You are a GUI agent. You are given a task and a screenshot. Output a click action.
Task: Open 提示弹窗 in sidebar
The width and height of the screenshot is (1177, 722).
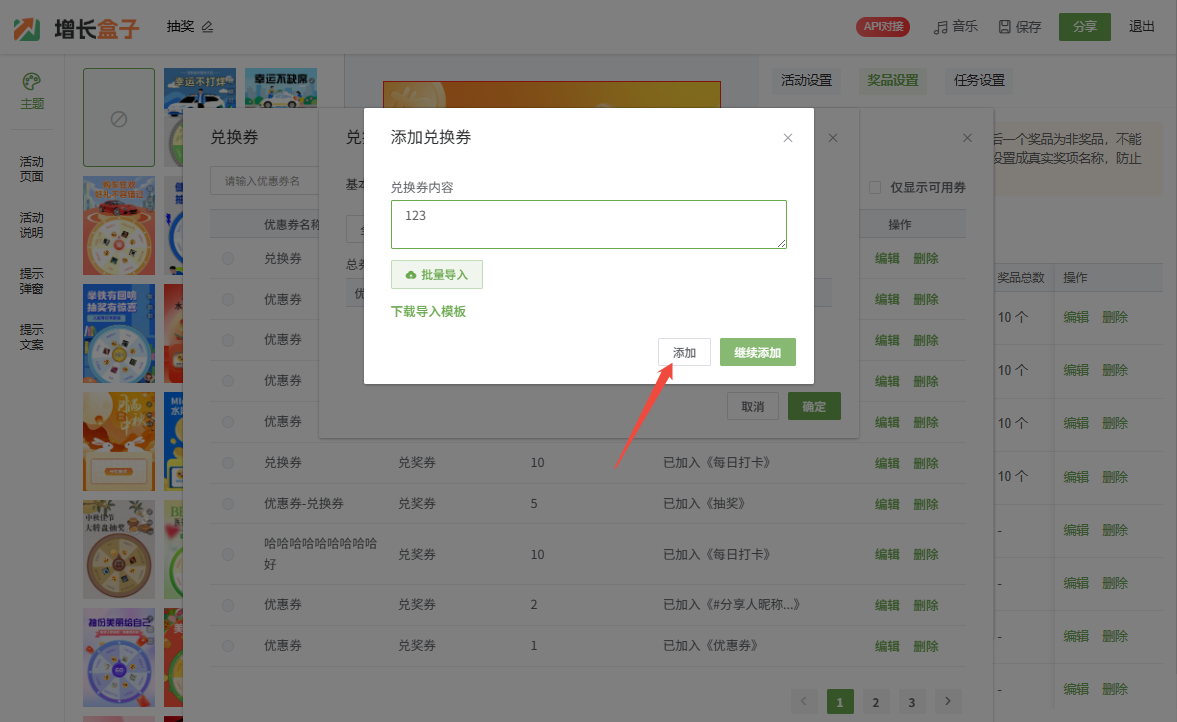pos(32,281)
